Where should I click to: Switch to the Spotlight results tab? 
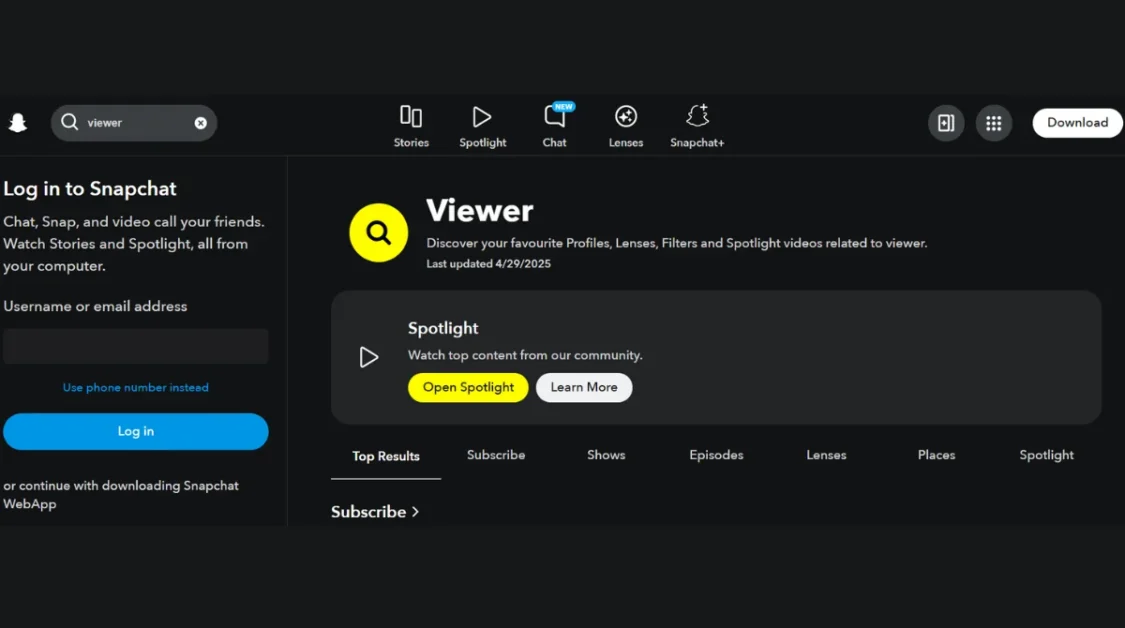coord(1047,455)
